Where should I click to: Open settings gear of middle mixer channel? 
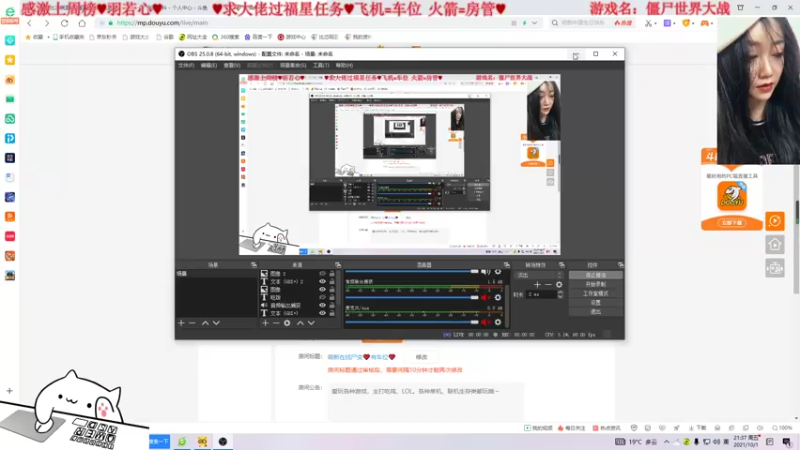point(498,297)
